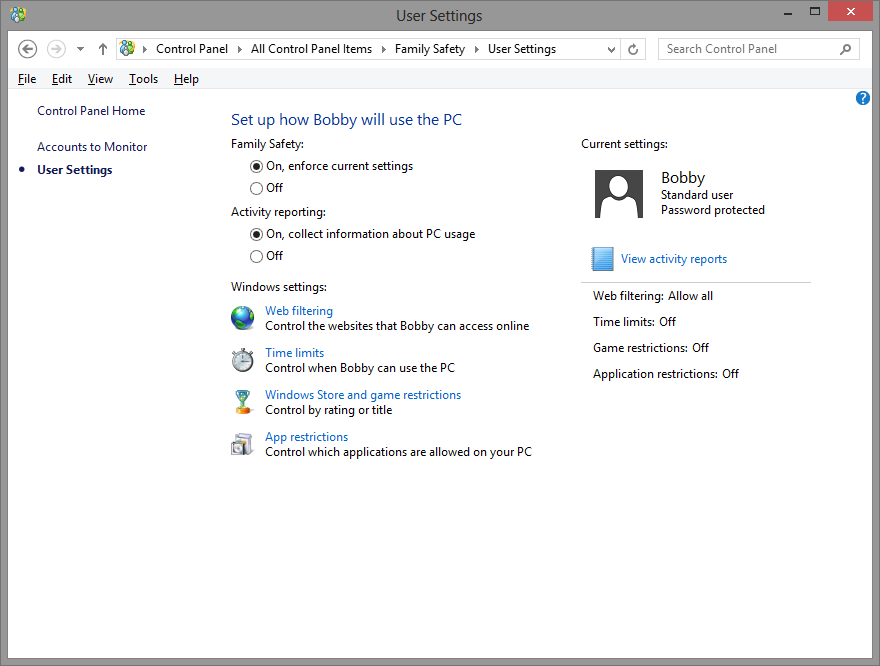Click the 'Application restrictions: Off' status text
880x666 pixels.
click(666, 374)
